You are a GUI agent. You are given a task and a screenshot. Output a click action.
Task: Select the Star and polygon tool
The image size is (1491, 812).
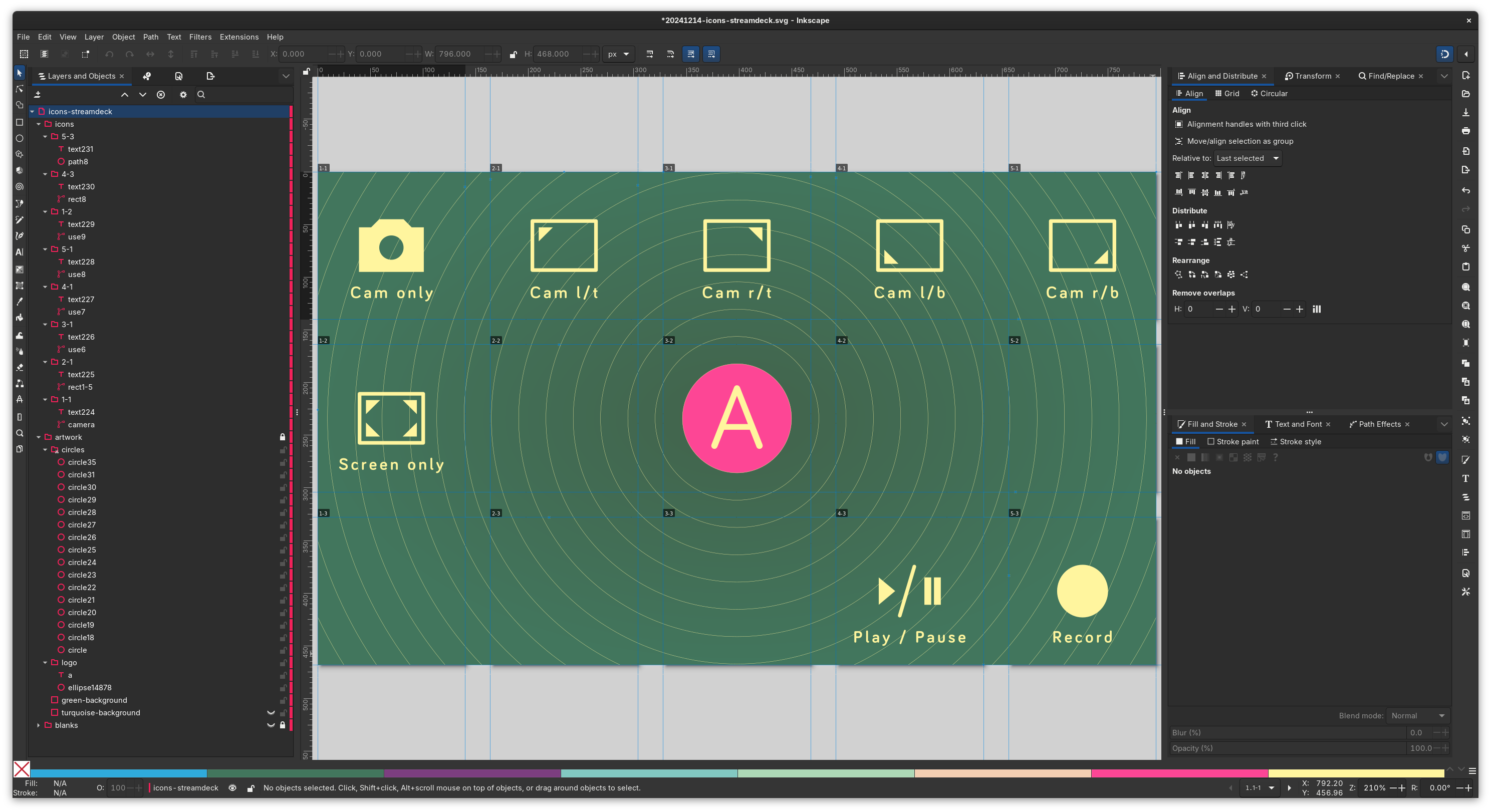point(19,154)
